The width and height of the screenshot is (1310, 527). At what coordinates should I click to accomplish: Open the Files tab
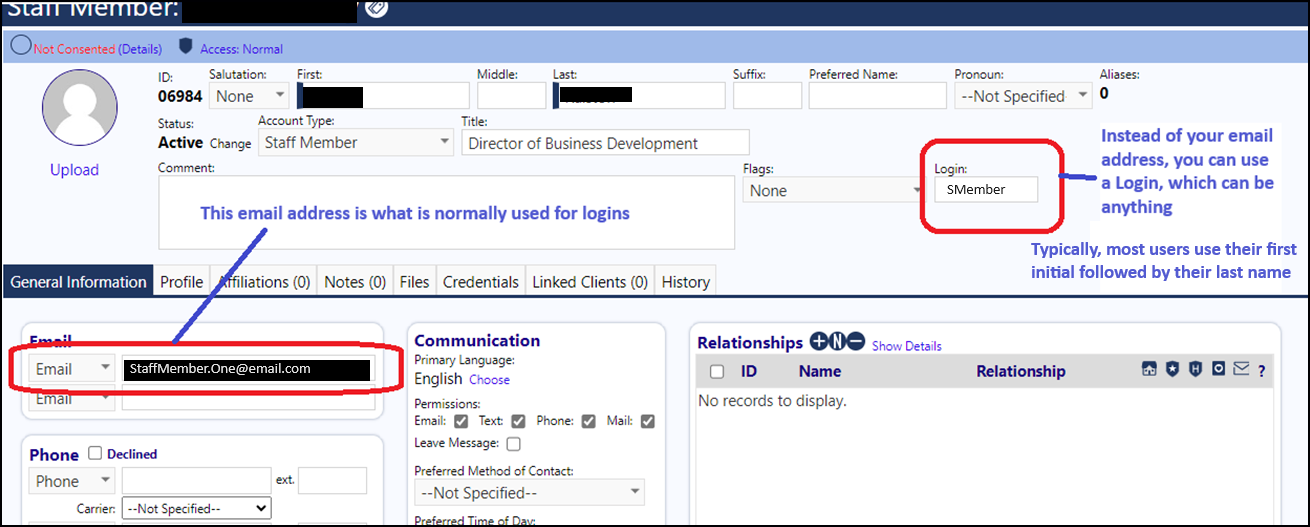click(414, 282)
